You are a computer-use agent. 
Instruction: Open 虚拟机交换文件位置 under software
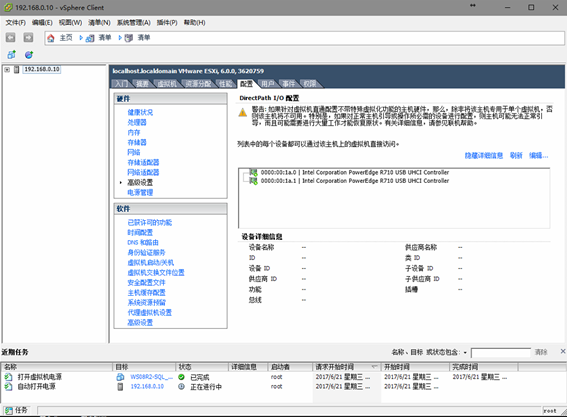point(156,272)
